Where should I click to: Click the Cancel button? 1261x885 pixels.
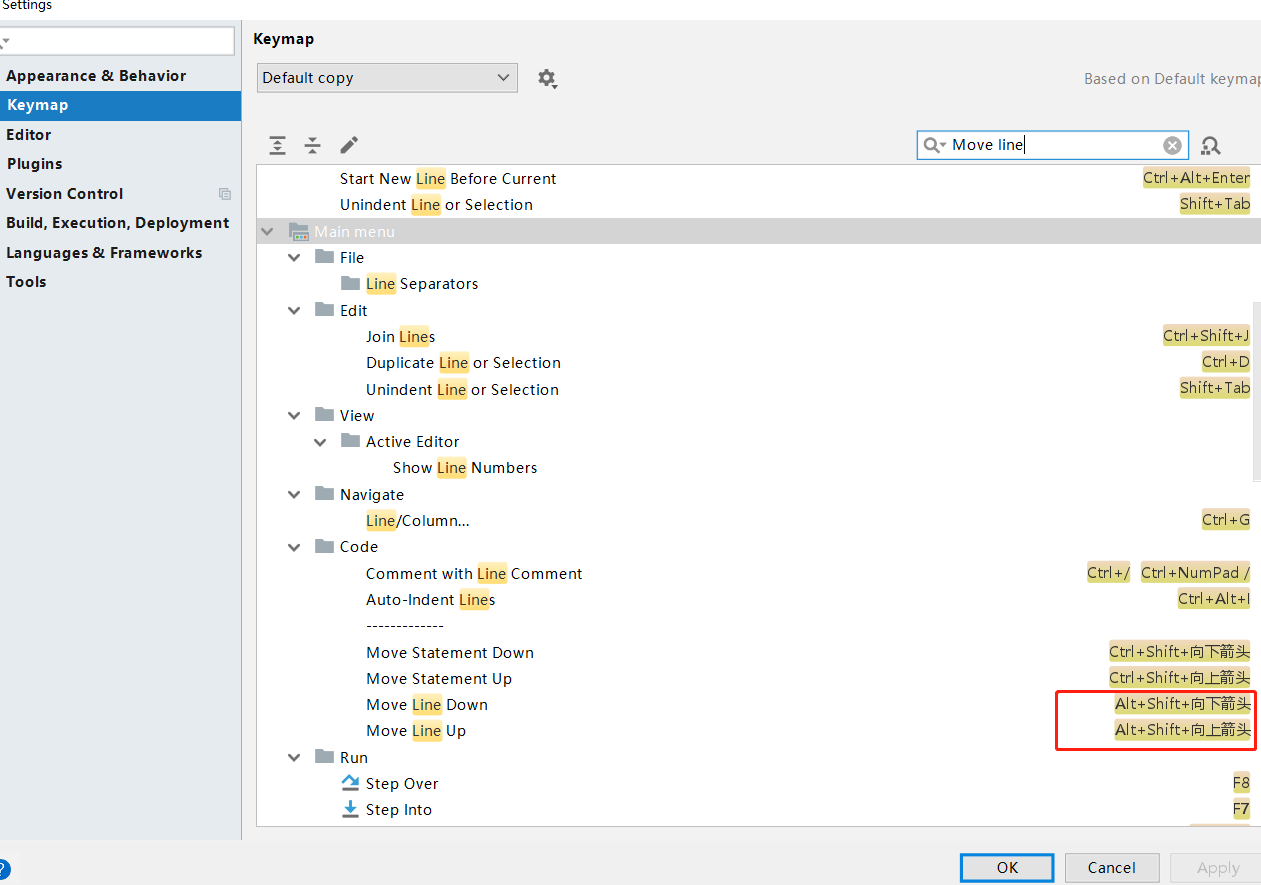point(1112,868)
